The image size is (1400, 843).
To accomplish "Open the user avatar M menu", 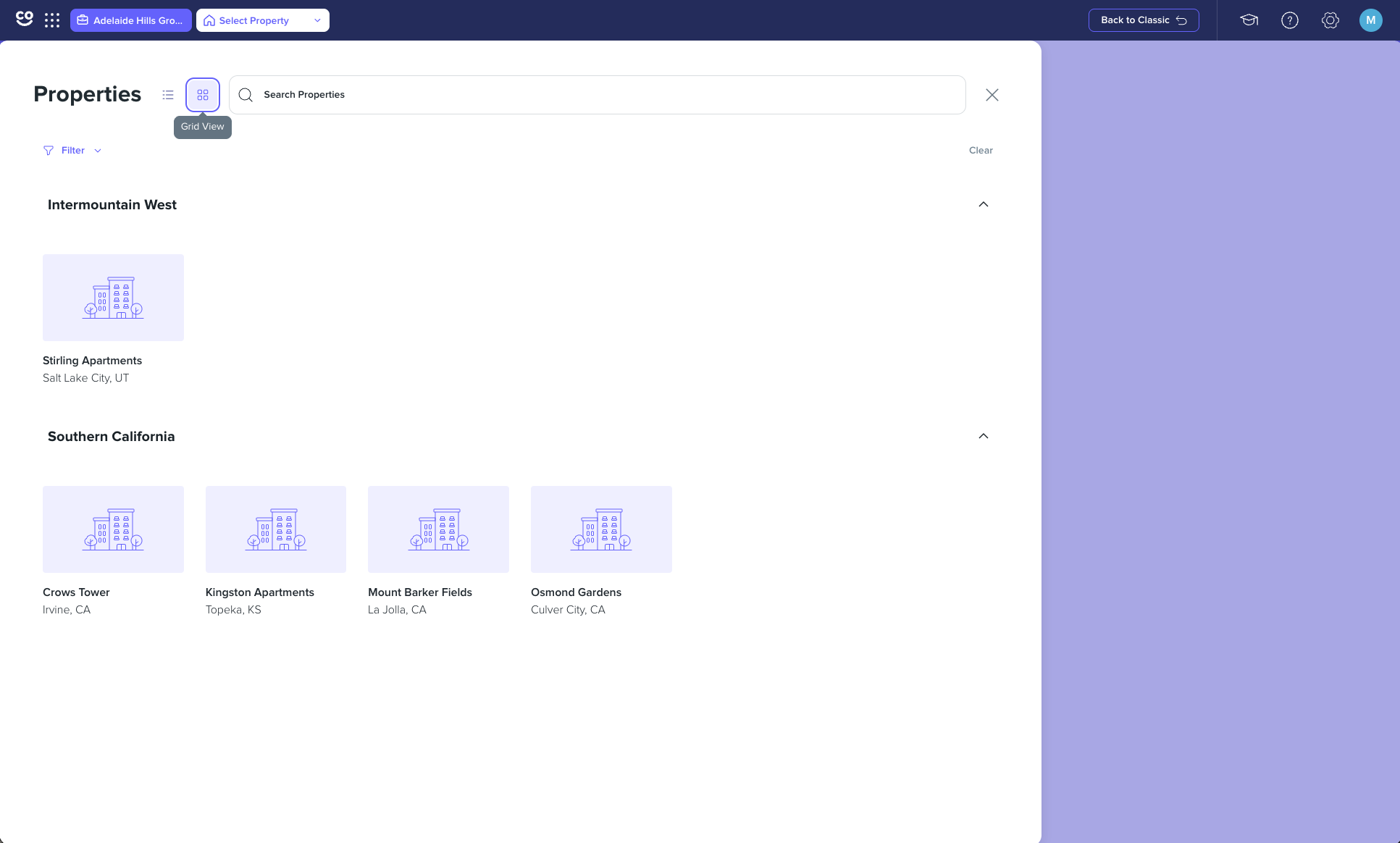I will pos(1371,20).
